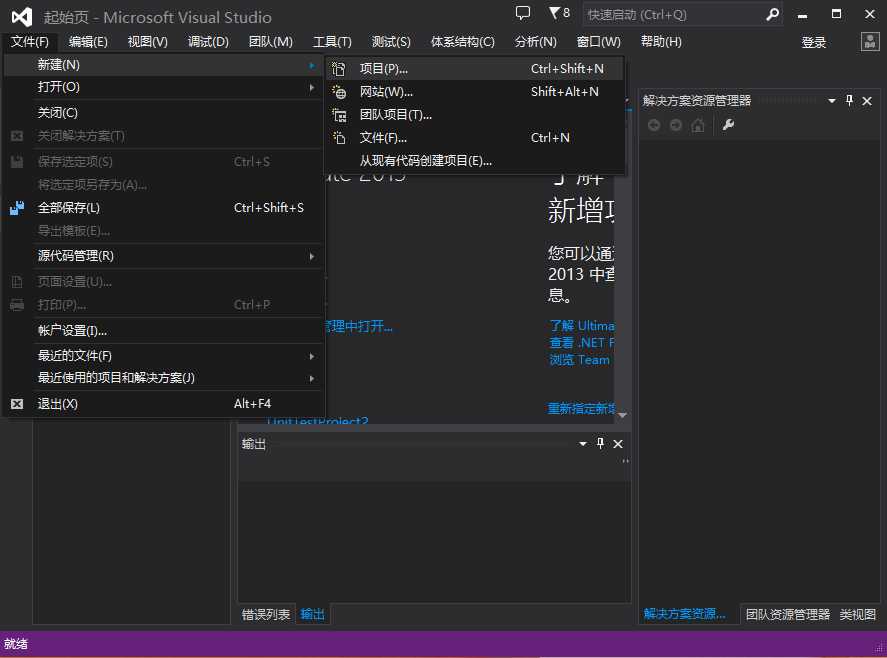
Task: Open notifications flag showing 8
Action: [x=559, y=12]
